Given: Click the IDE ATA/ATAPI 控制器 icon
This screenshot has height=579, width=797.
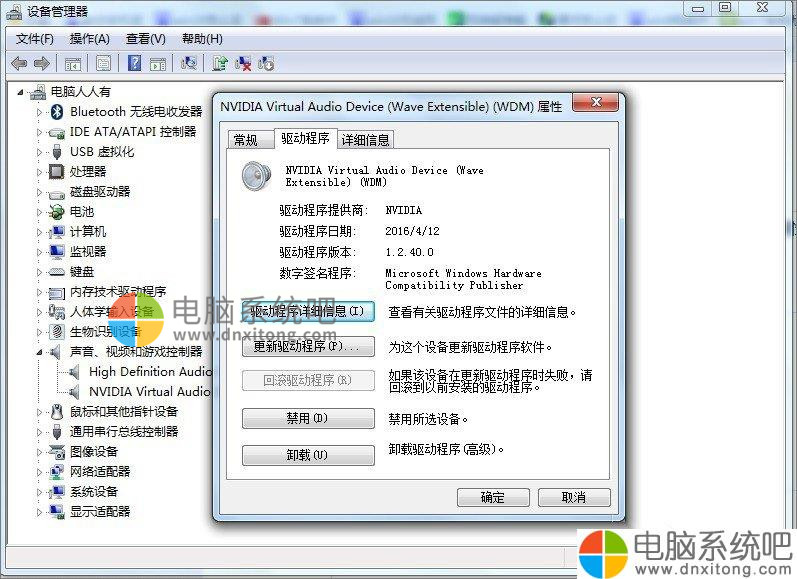Looking at the screenshot, I should tap(56, 132).
